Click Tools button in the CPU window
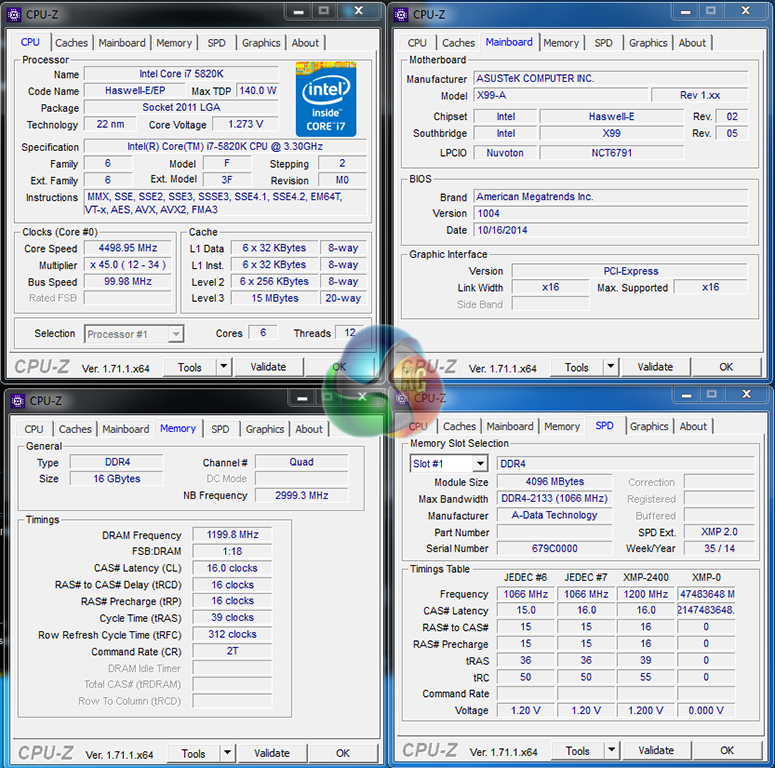 click(x=190, y=367)
